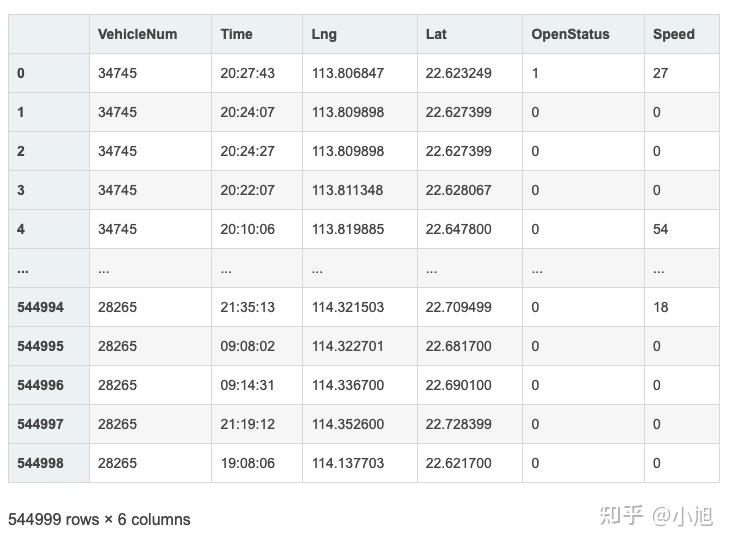This screenshot has width=732, height=546.
Task: Click row index 544998
Action: (40, 463)
